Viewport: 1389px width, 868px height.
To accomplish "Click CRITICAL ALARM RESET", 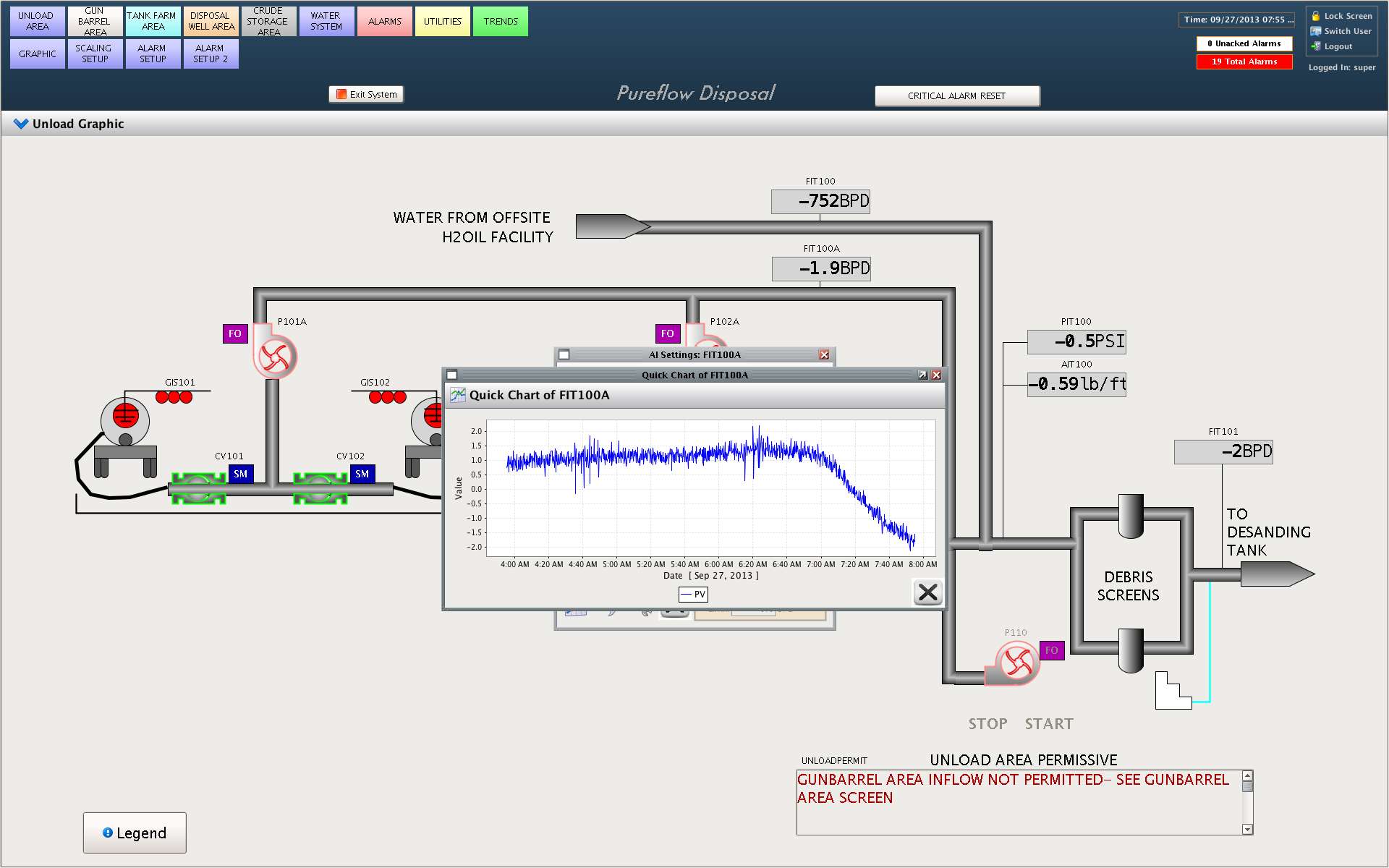I will (x=957, y=95).
